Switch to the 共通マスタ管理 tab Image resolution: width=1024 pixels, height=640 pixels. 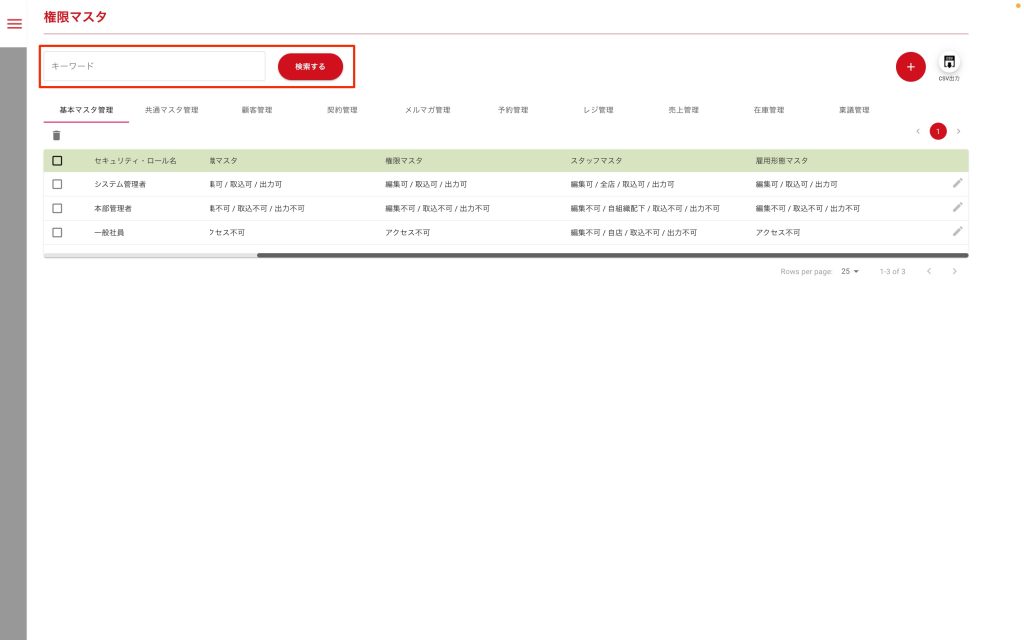pos(171,110)
